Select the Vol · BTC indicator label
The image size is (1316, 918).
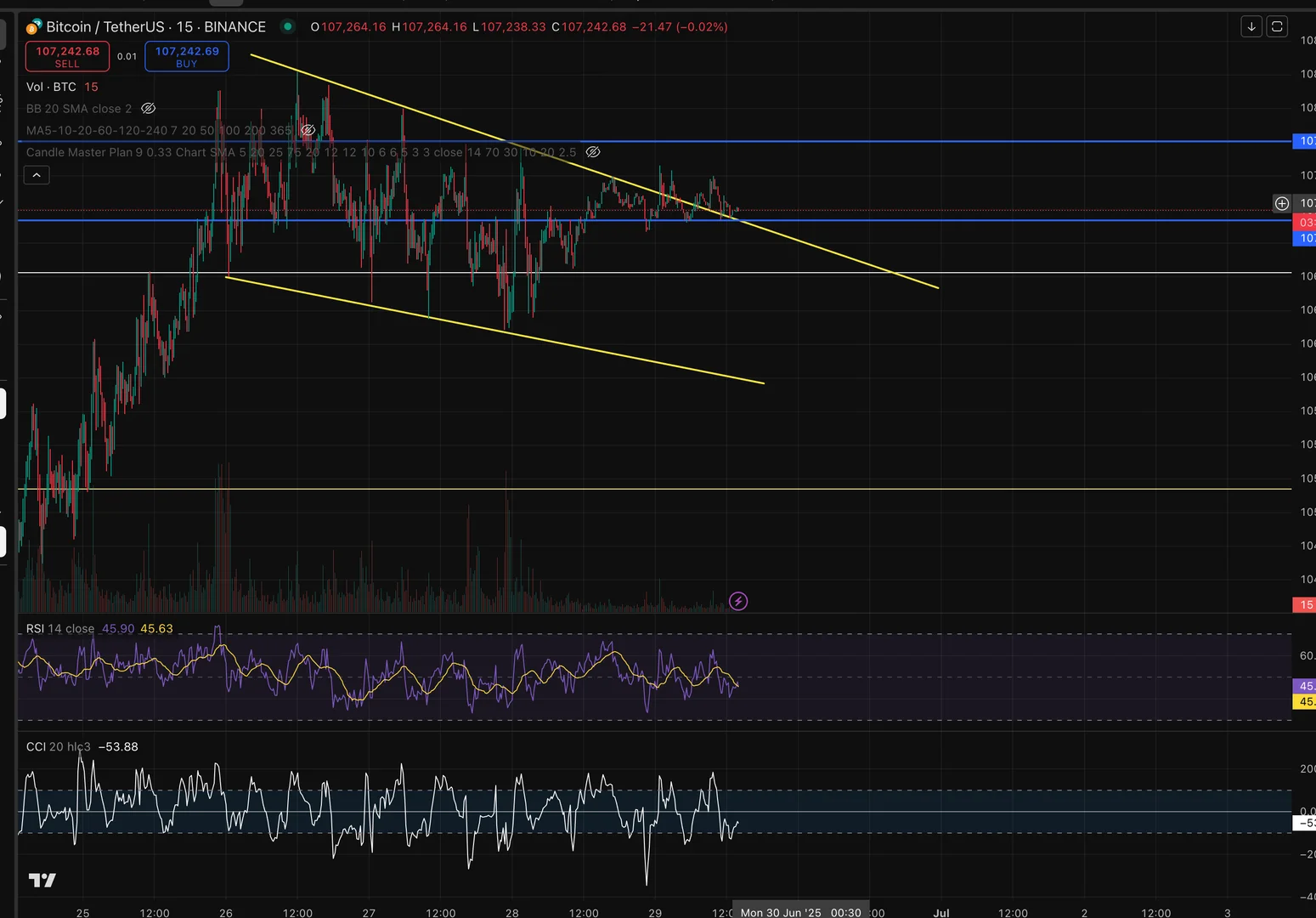pos(51,87)
